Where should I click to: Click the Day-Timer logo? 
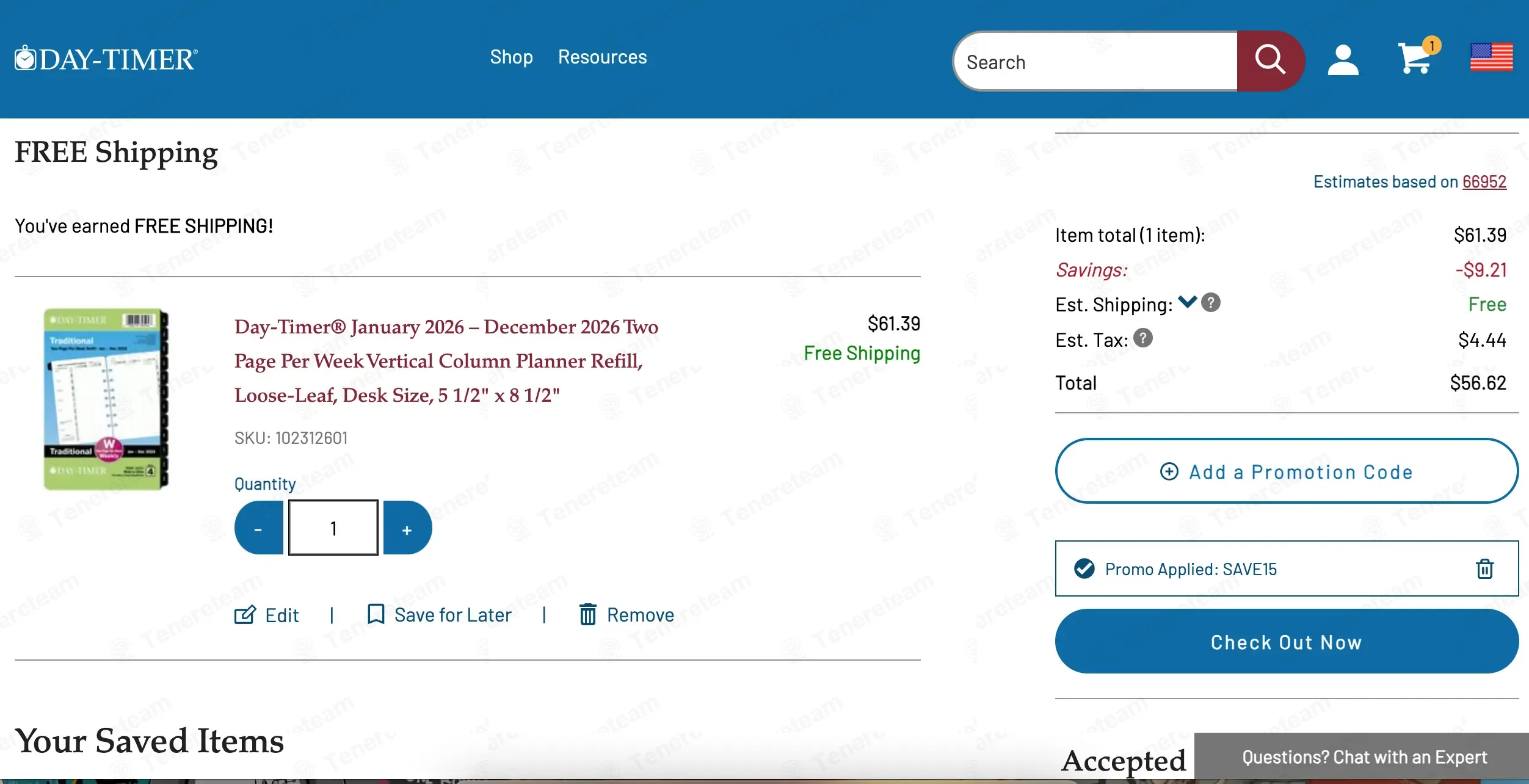point(106,59)
